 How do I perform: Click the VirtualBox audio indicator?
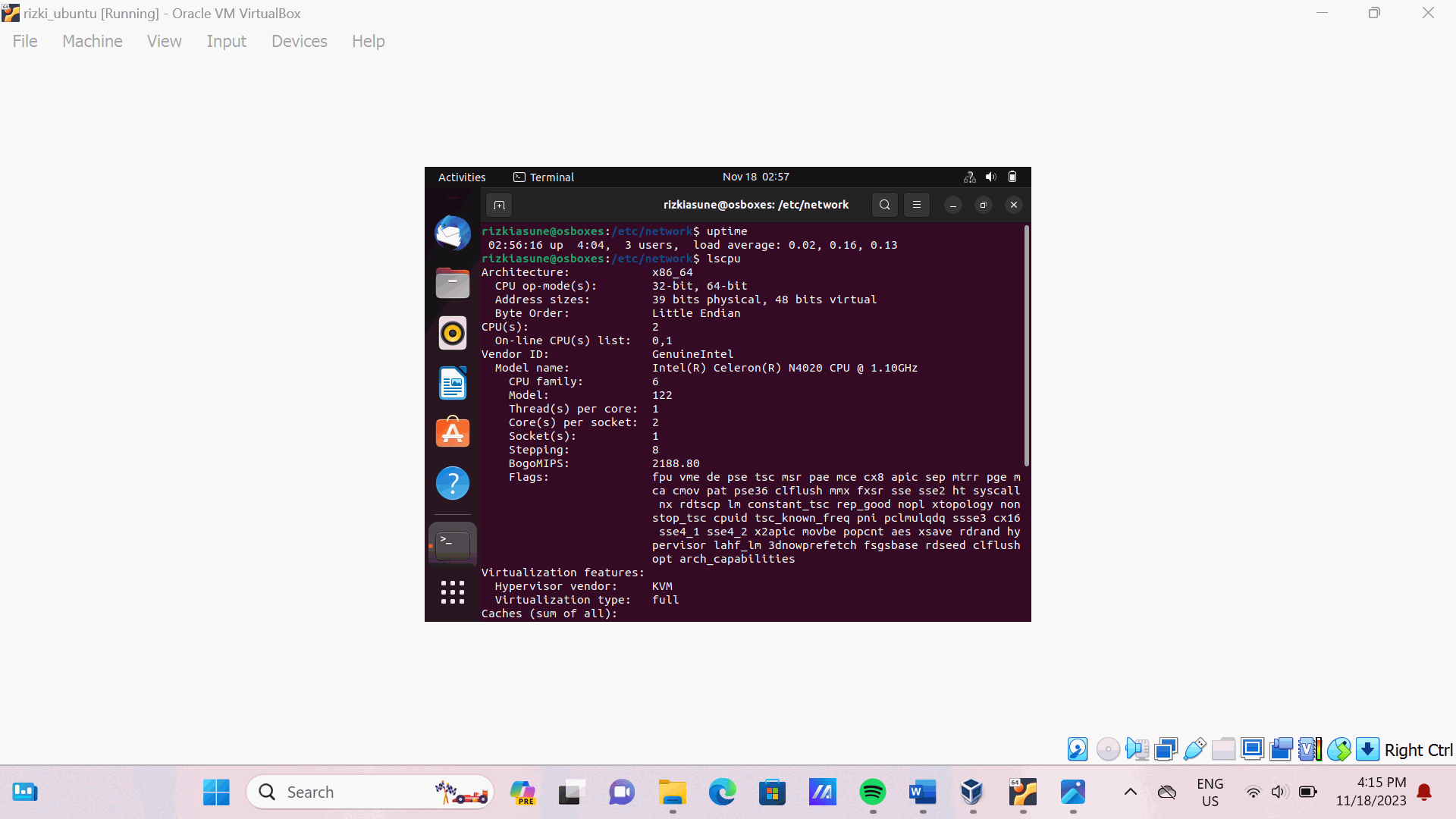1137,749
